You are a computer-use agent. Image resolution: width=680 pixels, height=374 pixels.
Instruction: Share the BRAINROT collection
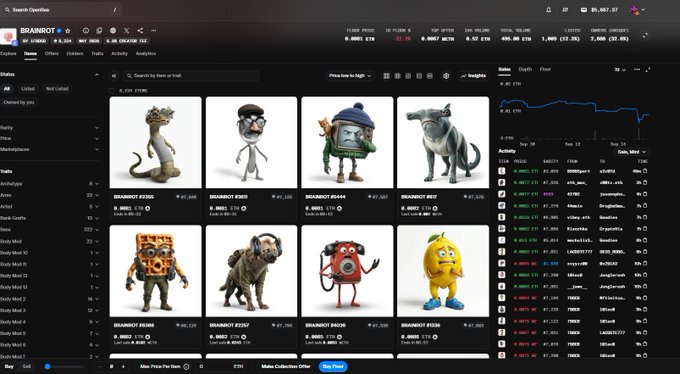[x=140, y=31]
